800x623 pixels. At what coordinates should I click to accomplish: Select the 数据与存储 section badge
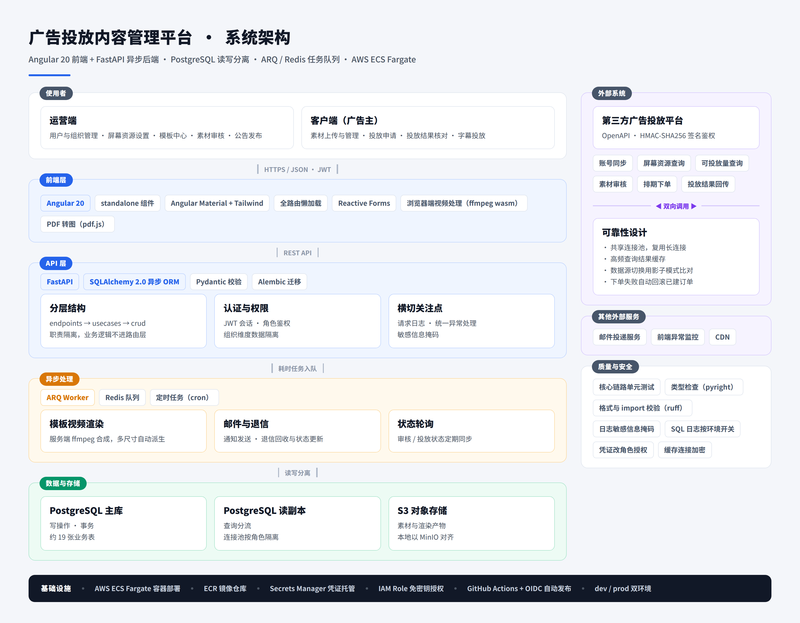point(63,483)
